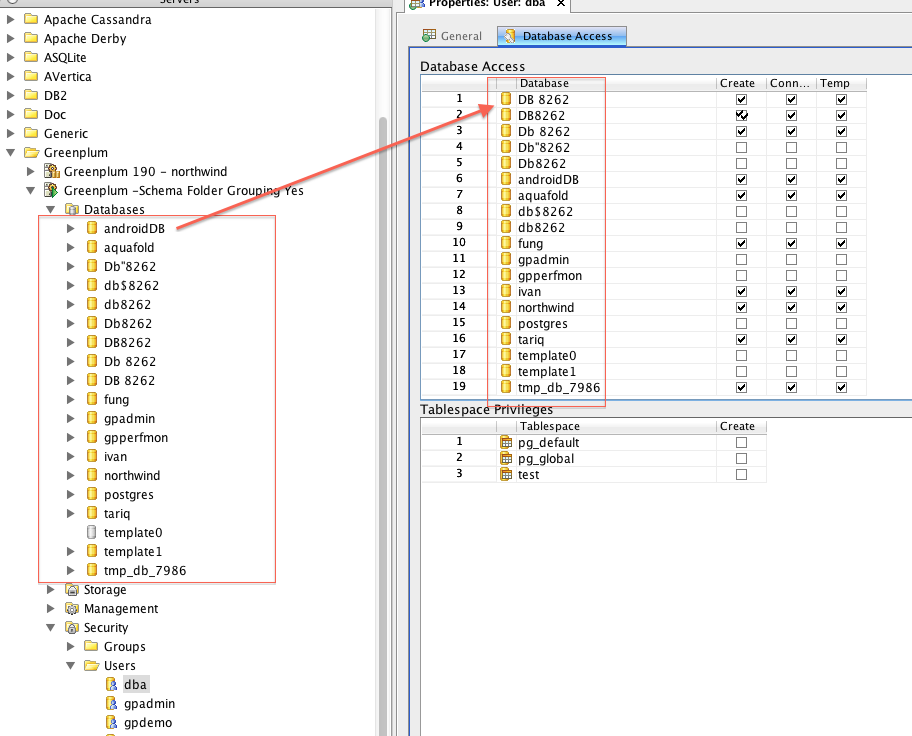912x736 pixels.
Task: Expand the Apache Derby folder
Action: tap(10, 38)
